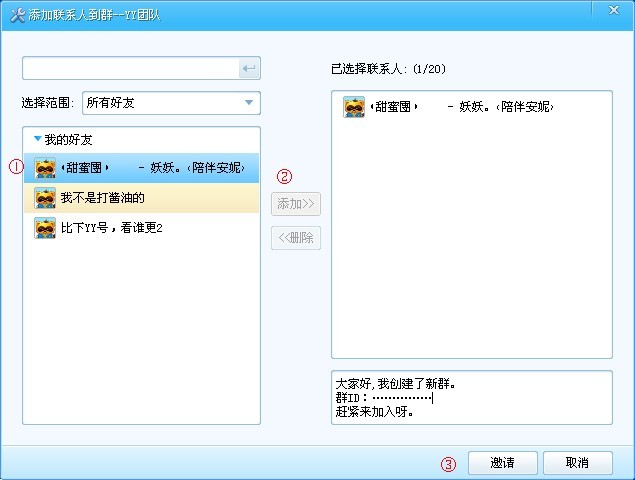
Task: Click the <<删除 button
Action: (296, 238)
